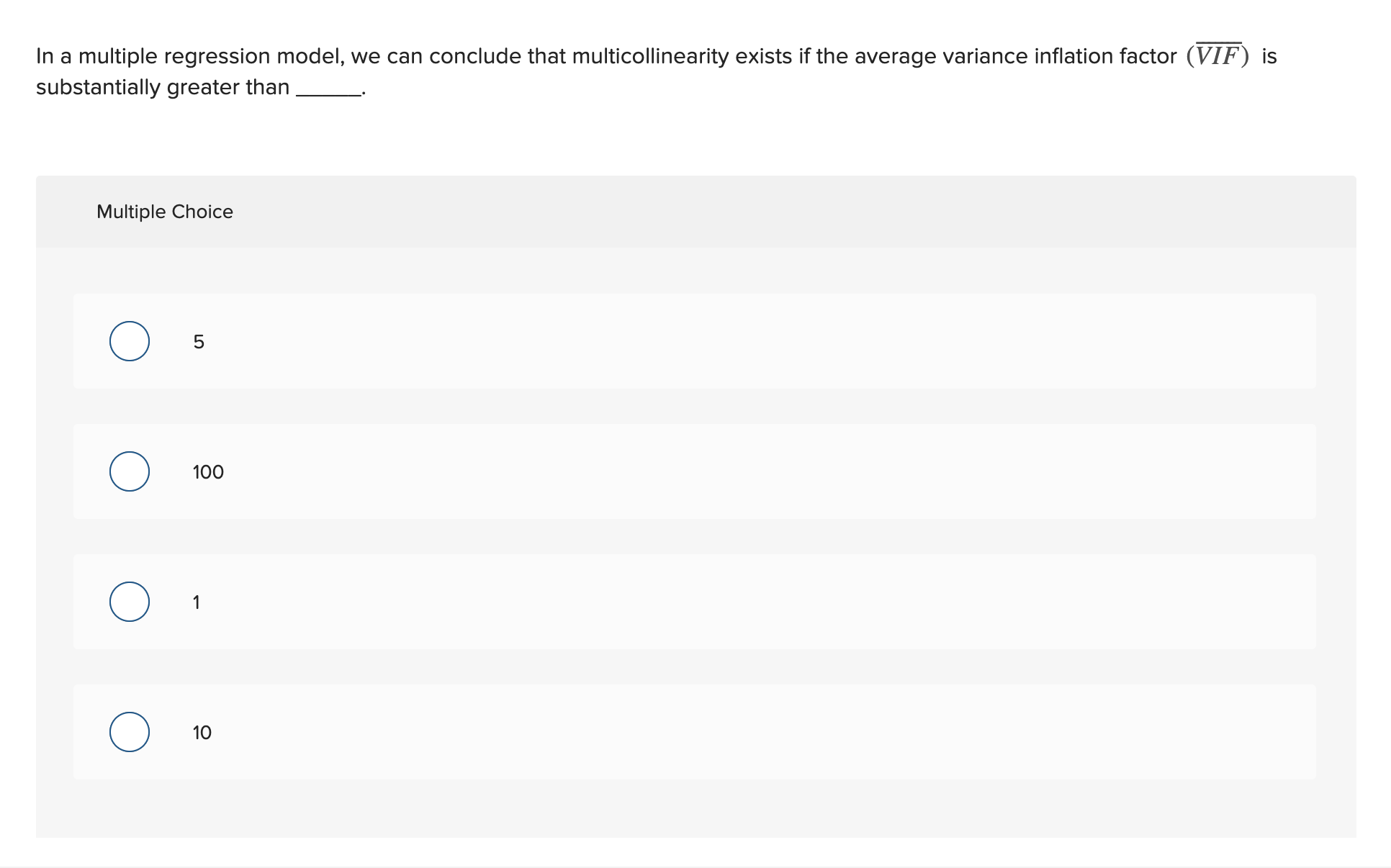Select the radio button for answer 1
Screen dimensions: 1391x868
point(130,602)
